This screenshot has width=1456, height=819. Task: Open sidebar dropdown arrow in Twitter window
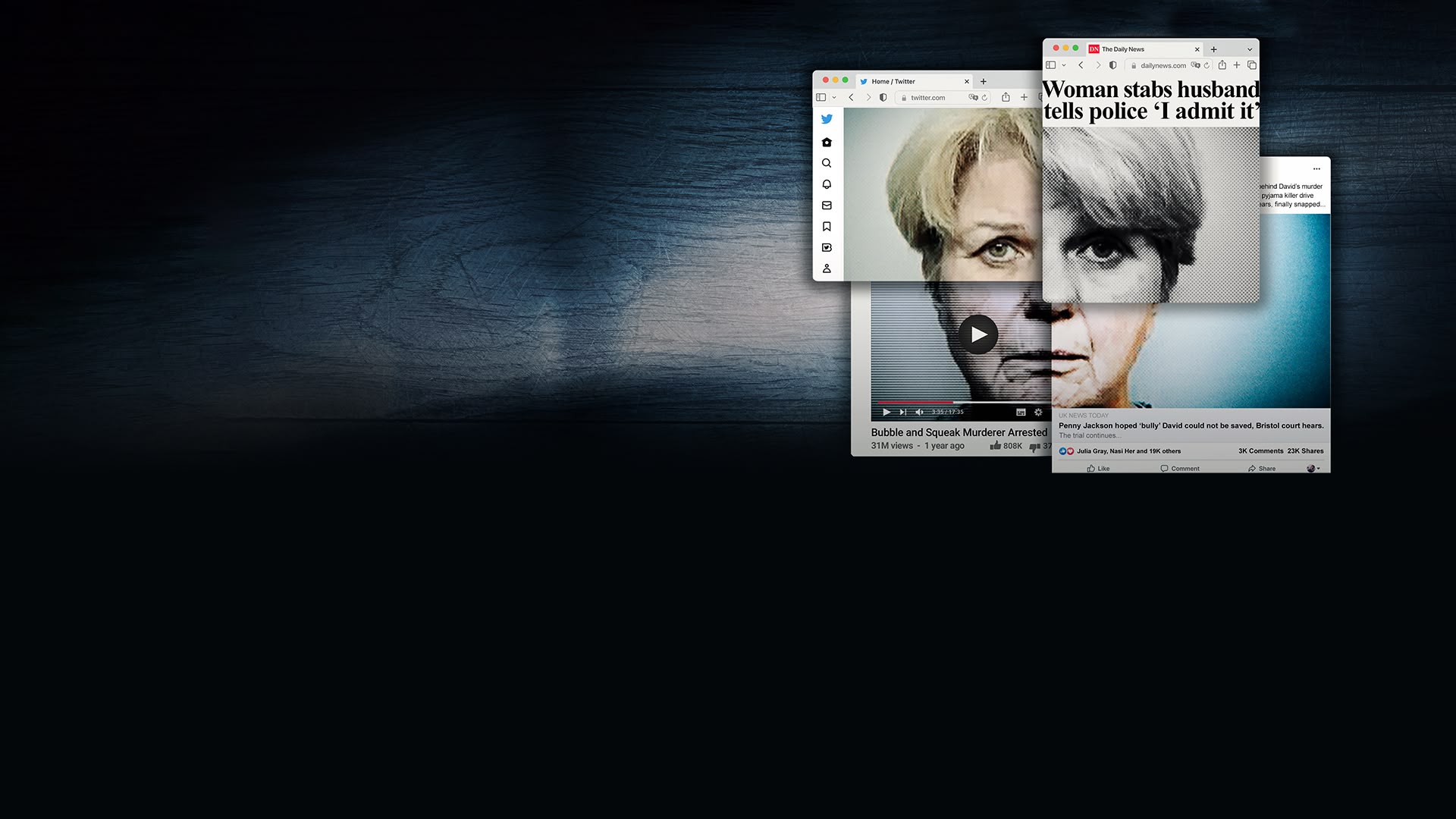[x=834, y=98]
